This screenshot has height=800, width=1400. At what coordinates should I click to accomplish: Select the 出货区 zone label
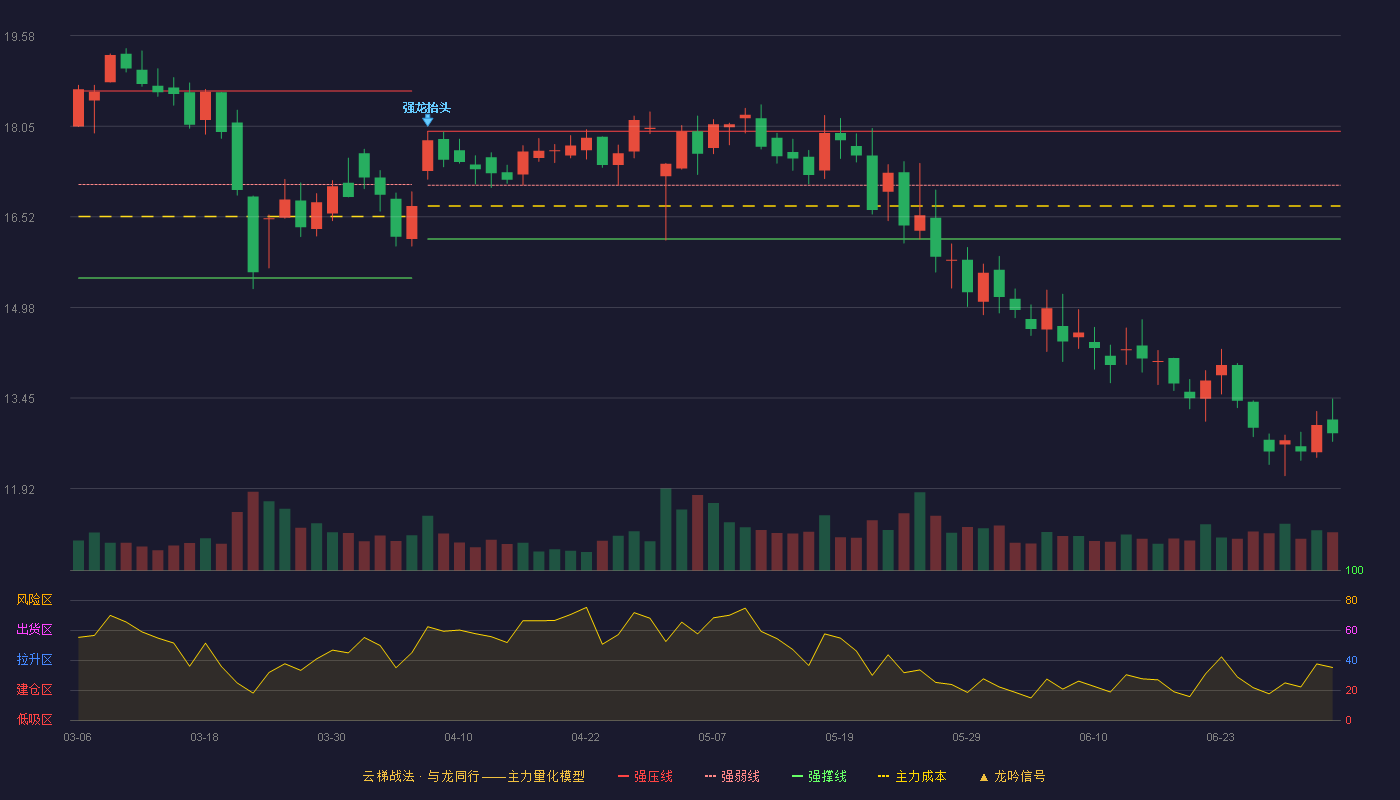point(34,630)
